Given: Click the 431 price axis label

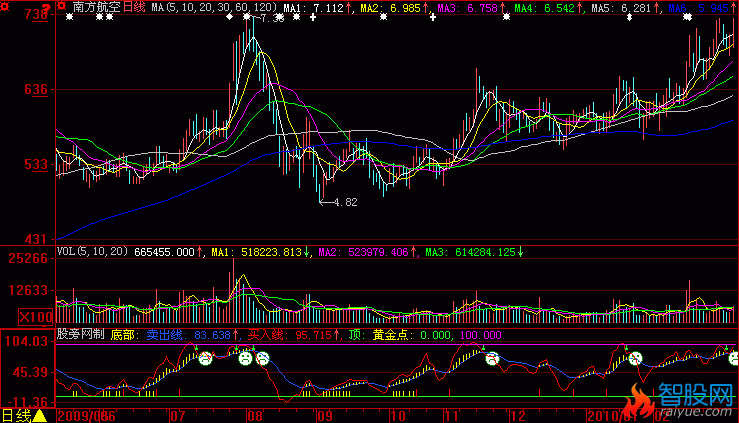Looking at the screenshot, I should click(x=36, y=239).
